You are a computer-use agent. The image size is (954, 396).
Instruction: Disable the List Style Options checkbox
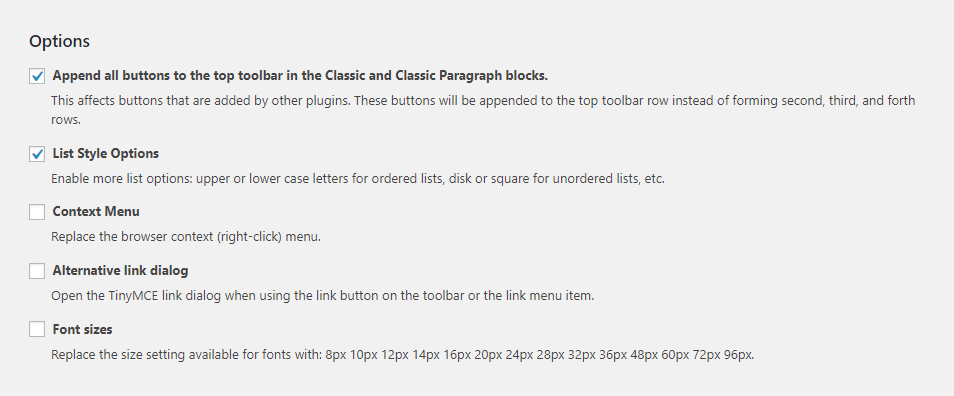37,154
